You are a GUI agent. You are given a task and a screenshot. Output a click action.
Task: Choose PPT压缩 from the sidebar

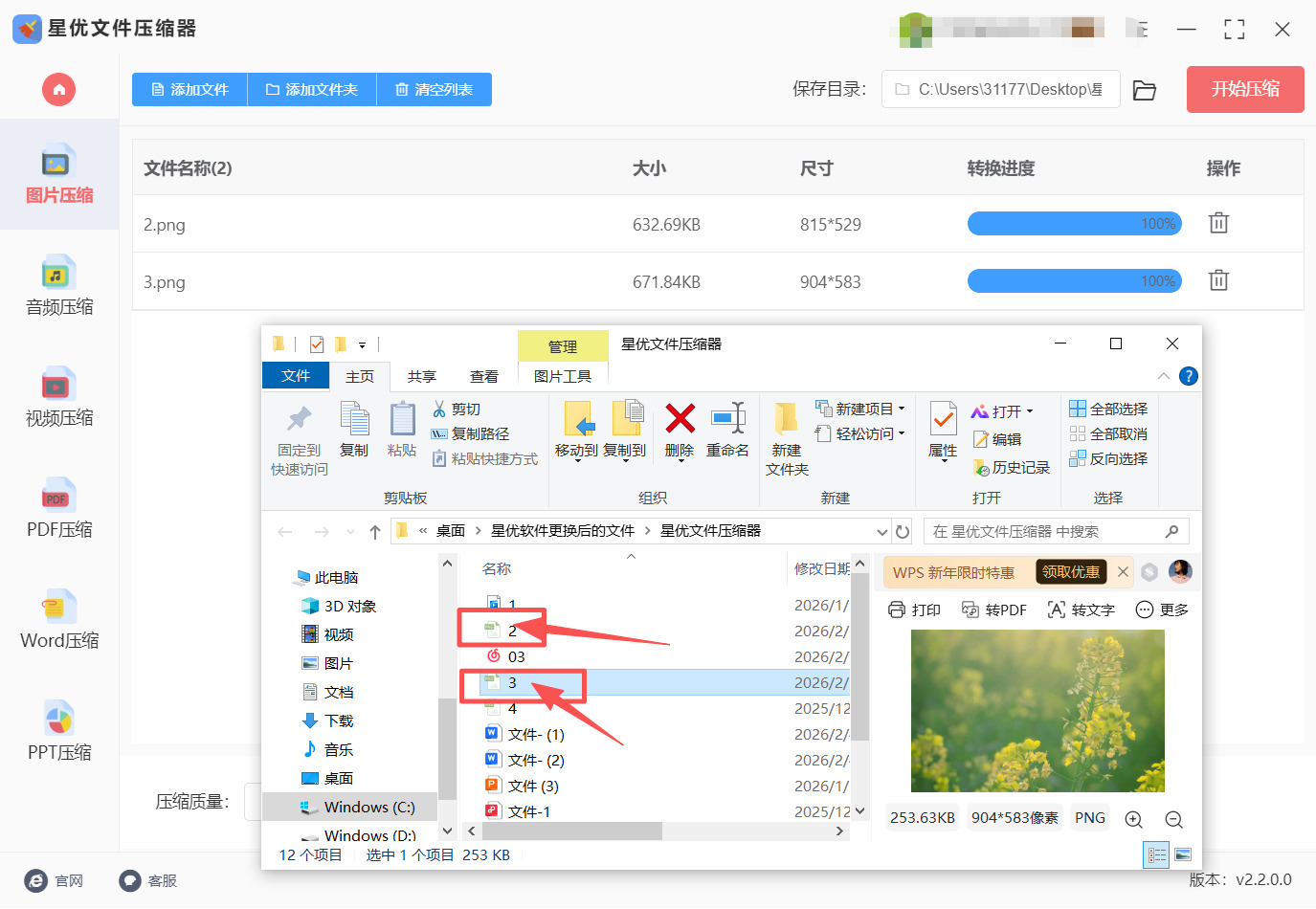tap(59, 731)
